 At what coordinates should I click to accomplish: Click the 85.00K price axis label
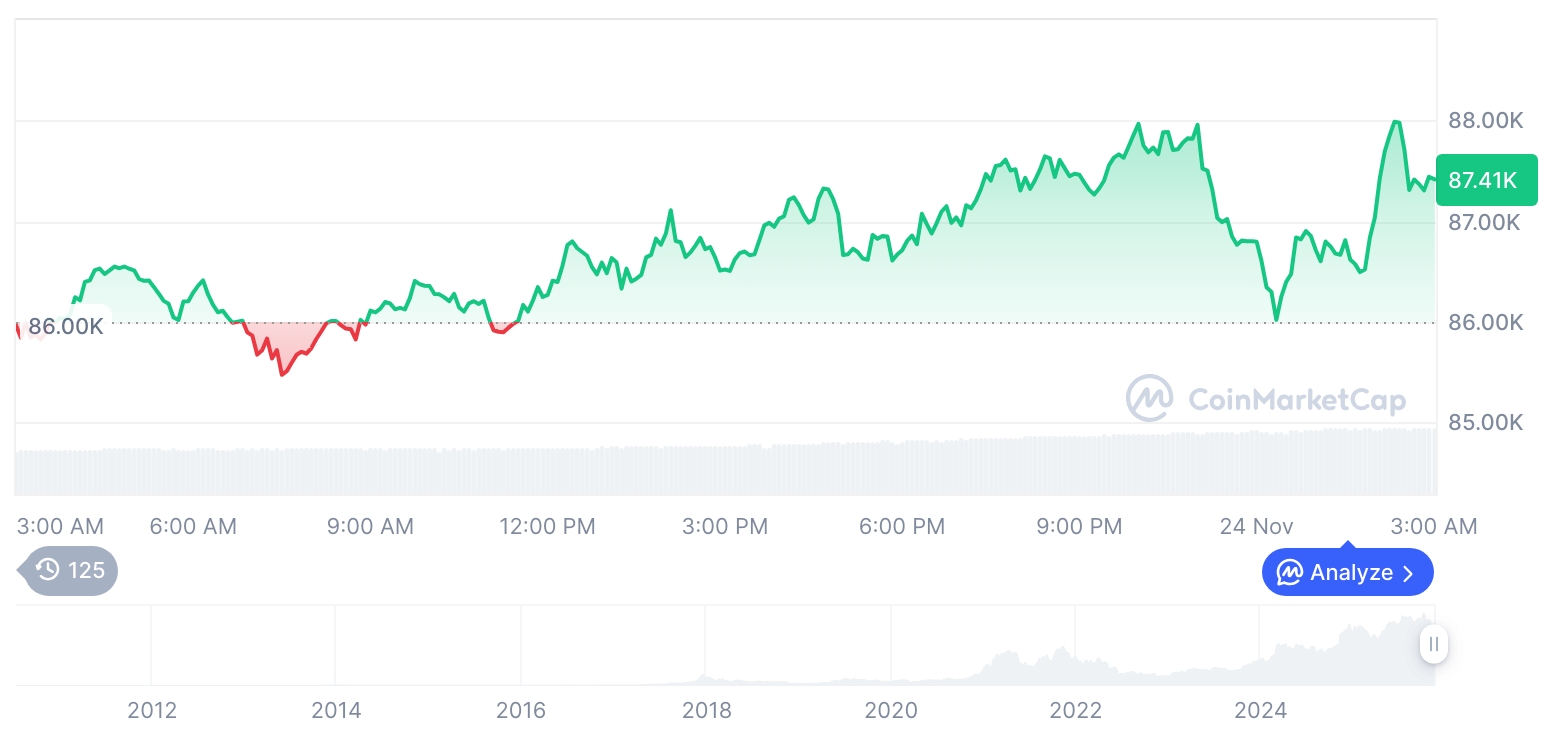[1485, 422]
